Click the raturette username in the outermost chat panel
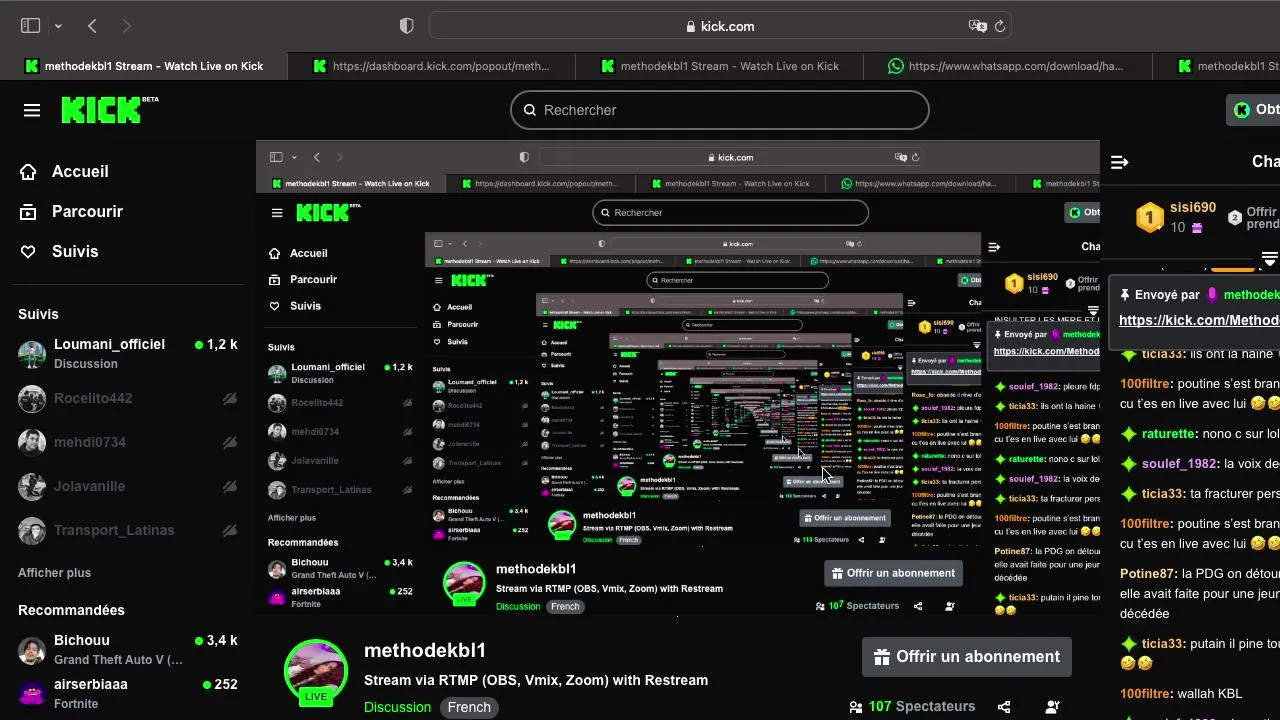This screenshot has width=1280, height=720. tap(1169, 434)
